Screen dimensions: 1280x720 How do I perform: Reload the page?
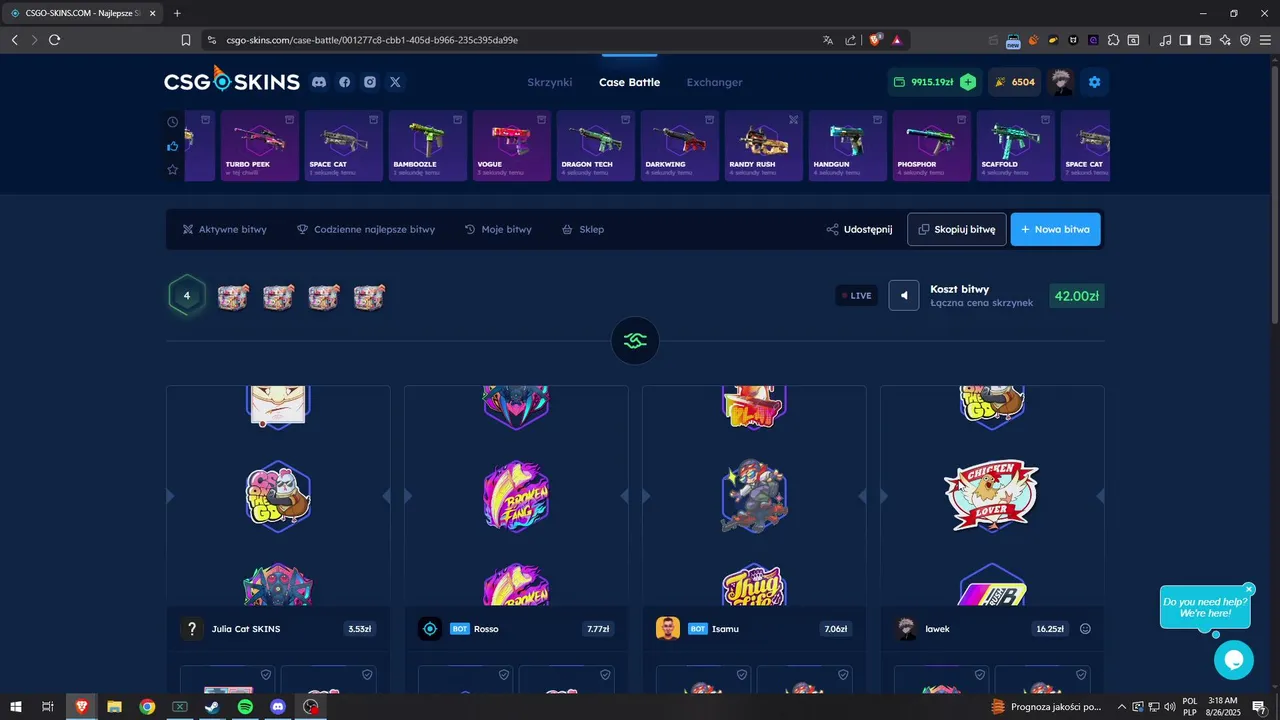coord(54,40)
